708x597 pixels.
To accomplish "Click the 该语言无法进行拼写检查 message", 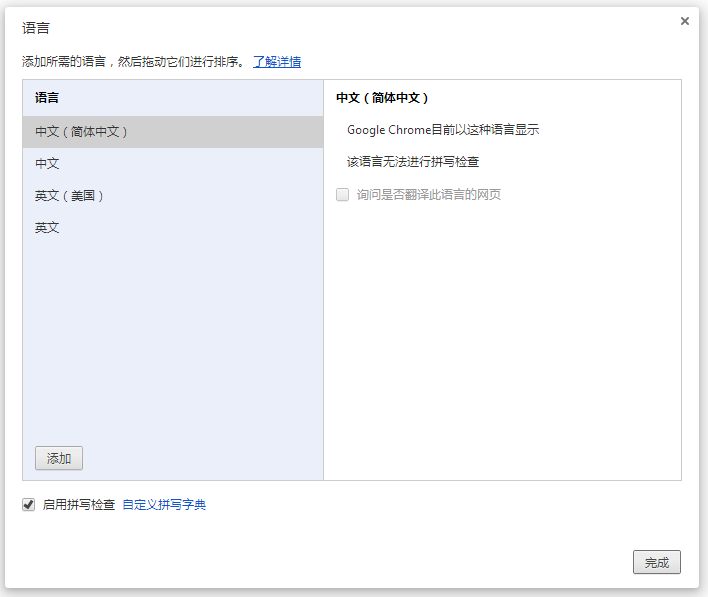I will pos(413,162).
